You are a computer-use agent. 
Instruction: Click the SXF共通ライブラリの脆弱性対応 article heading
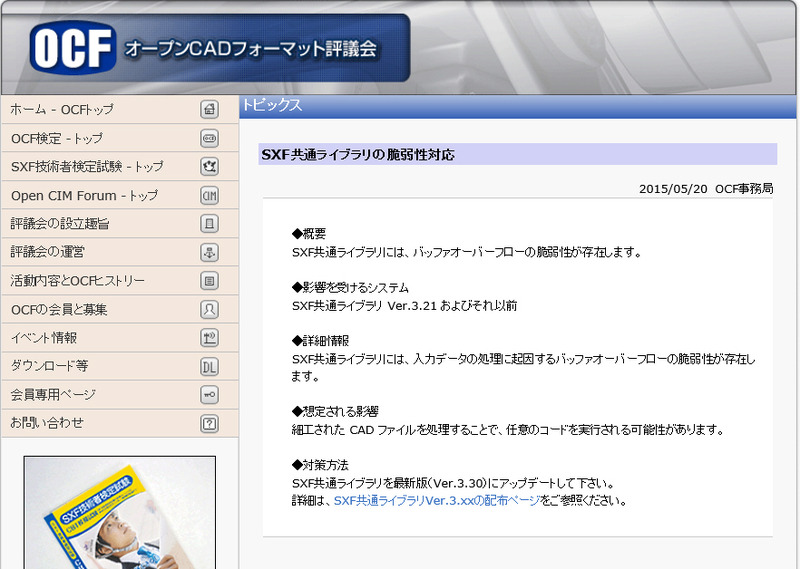pos(358,155)
